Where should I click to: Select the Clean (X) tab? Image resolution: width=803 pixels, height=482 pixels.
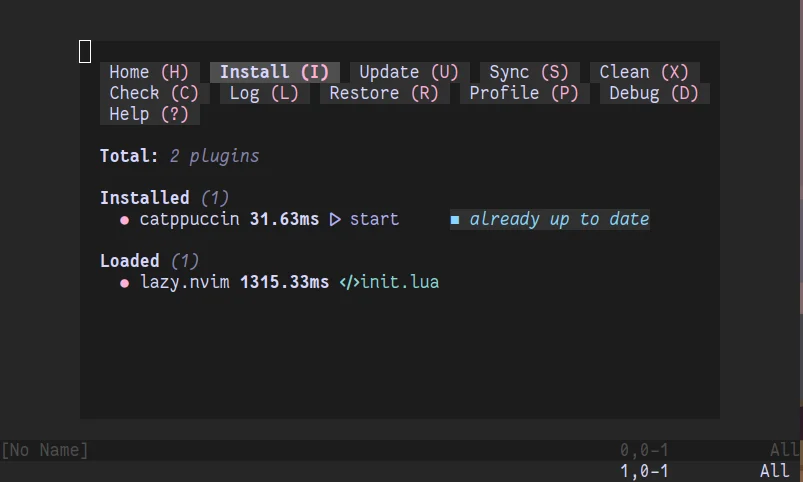[x=644, y=72]
